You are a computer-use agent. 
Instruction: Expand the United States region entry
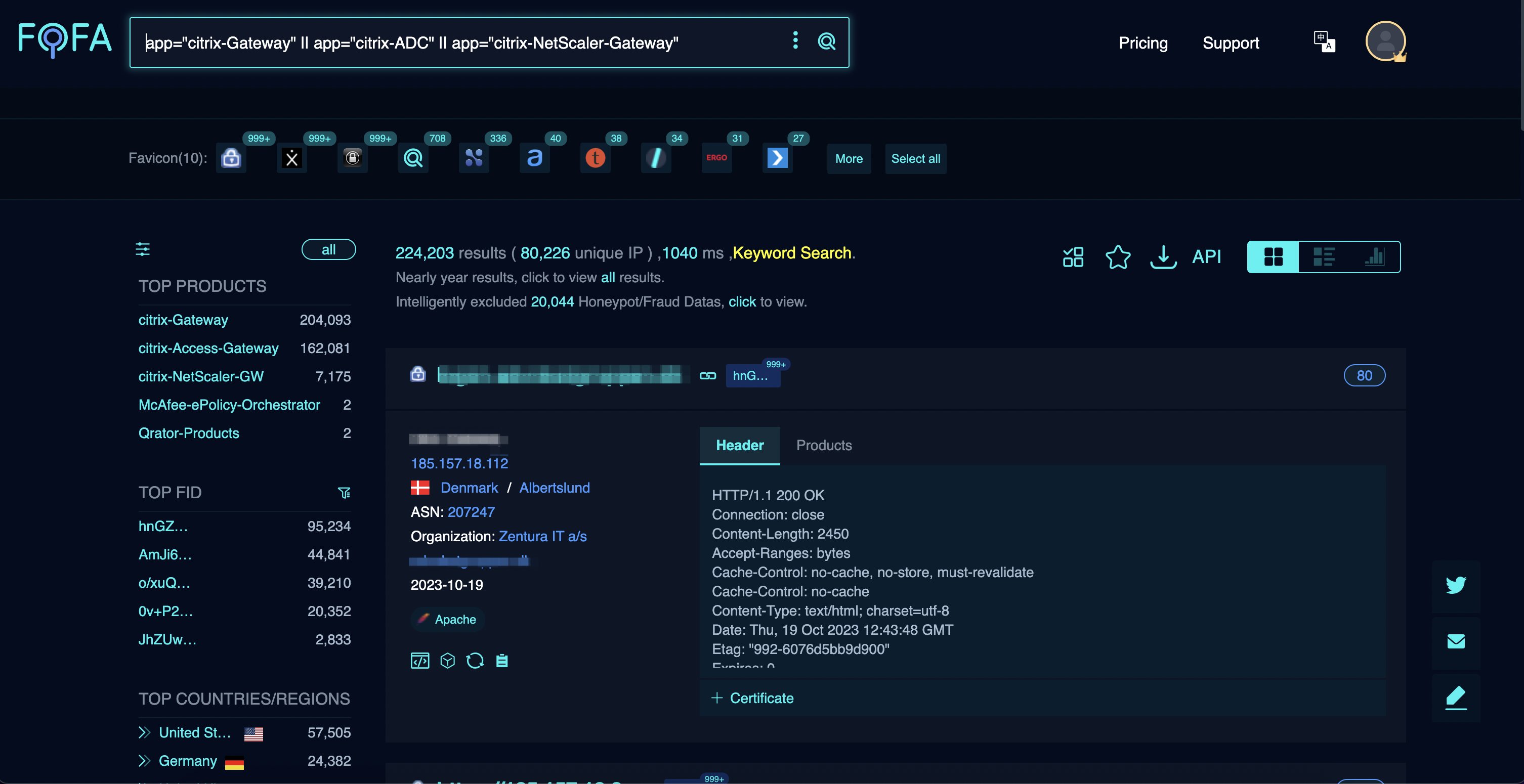point(144,732)
